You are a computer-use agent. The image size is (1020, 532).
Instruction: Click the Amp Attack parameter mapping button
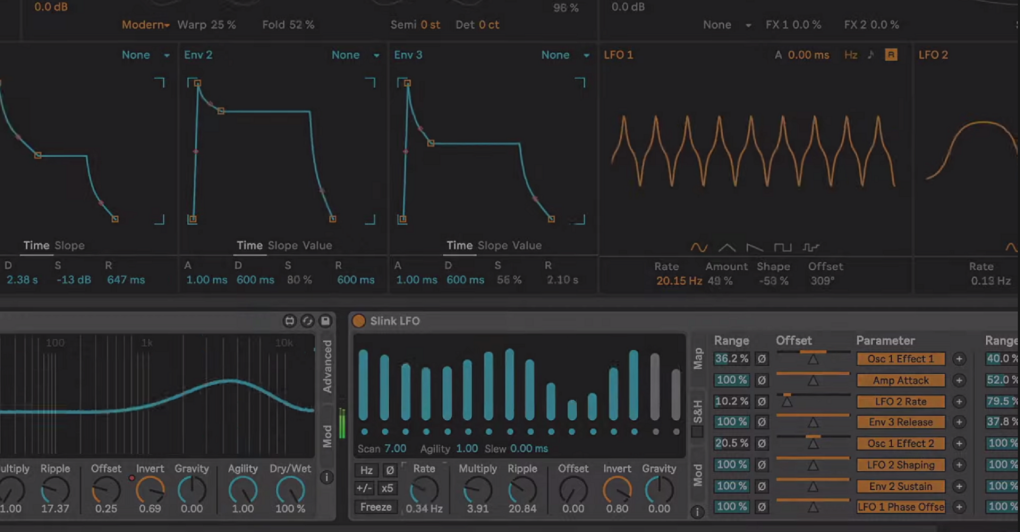tap(900, 380)
